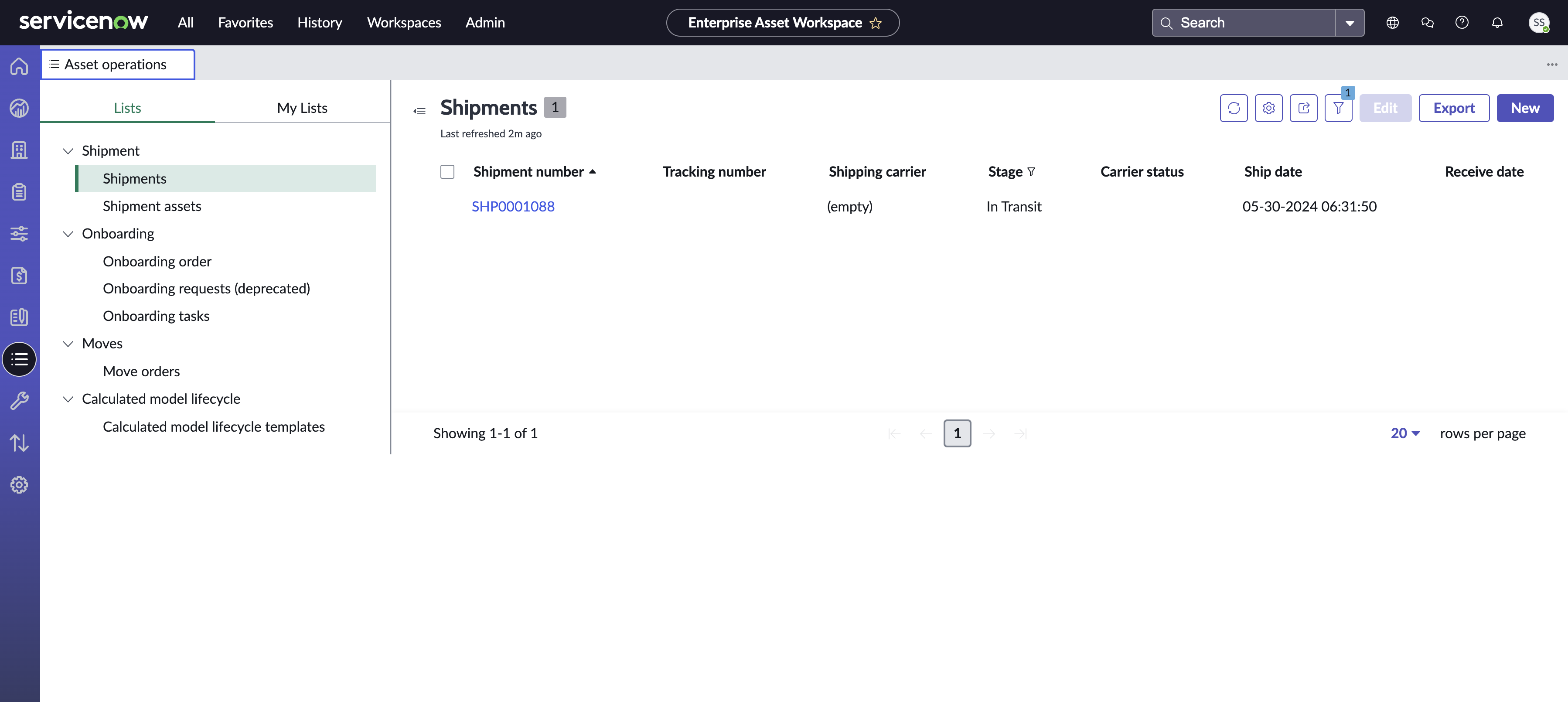This screenshot has height=702, width=1568.
Task: Collapse the list navigation panel icon
Action: coord(419,111)
